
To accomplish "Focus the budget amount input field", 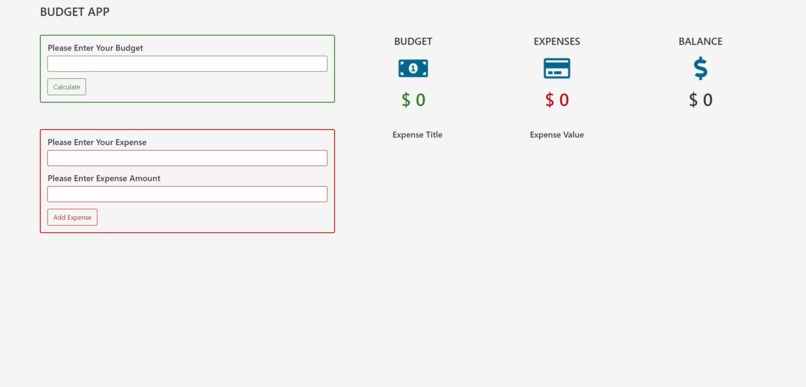I will [x=187, y=64].
